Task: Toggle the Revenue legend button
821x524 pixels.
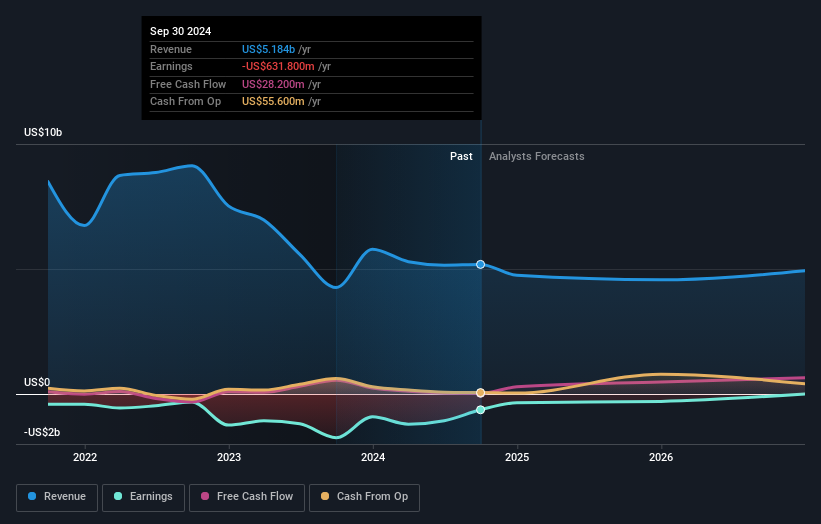Action: pos(57,497)
